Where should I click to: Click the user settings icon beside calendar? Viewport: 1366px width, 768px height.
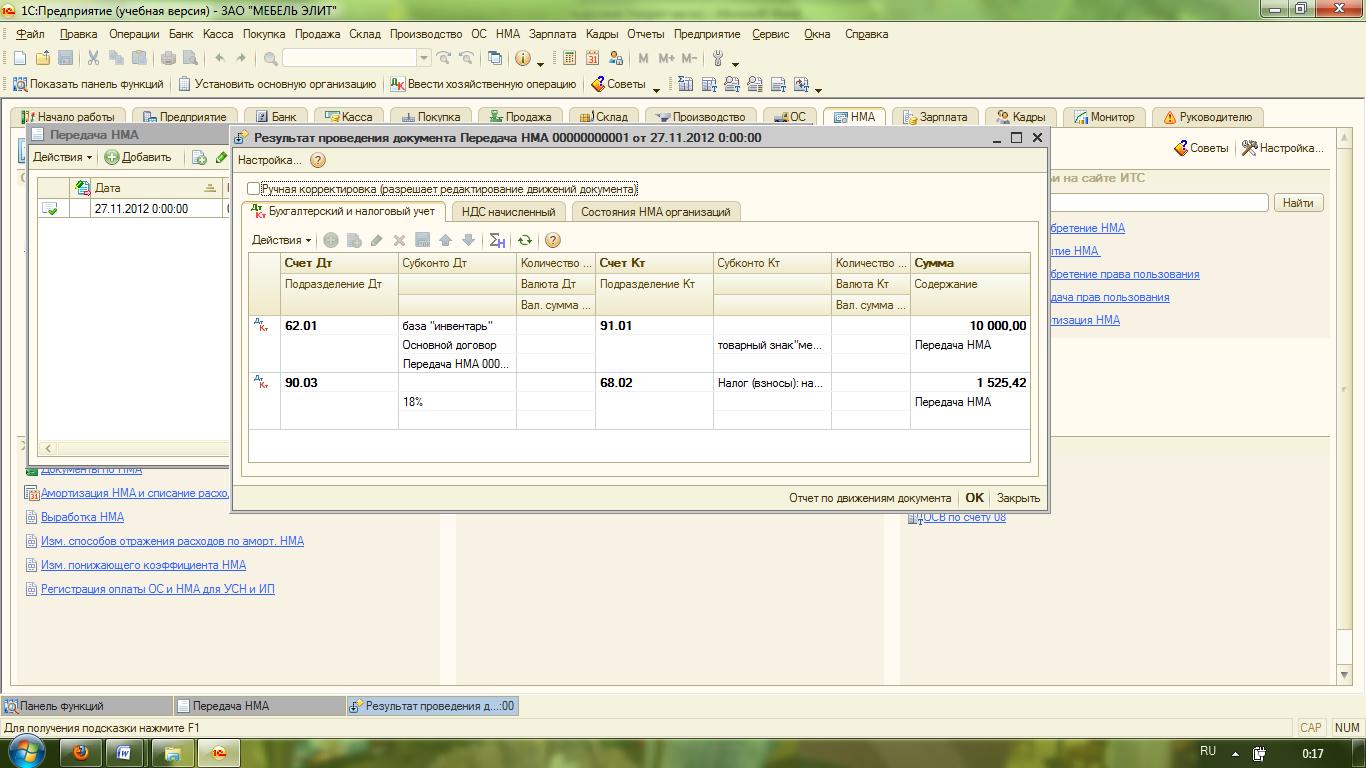[x=616, y=59]
